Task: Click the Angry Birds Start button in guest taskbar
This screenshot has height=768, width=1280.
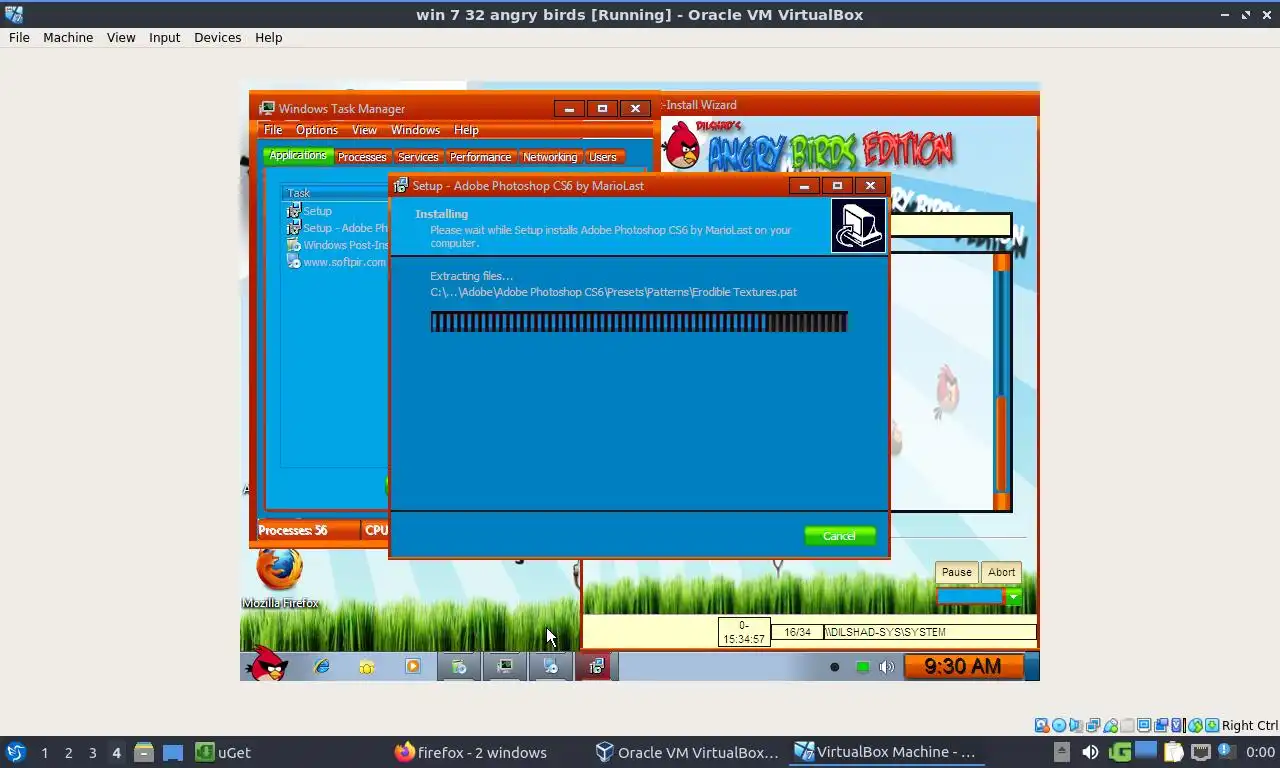Action: click(267, 665)
